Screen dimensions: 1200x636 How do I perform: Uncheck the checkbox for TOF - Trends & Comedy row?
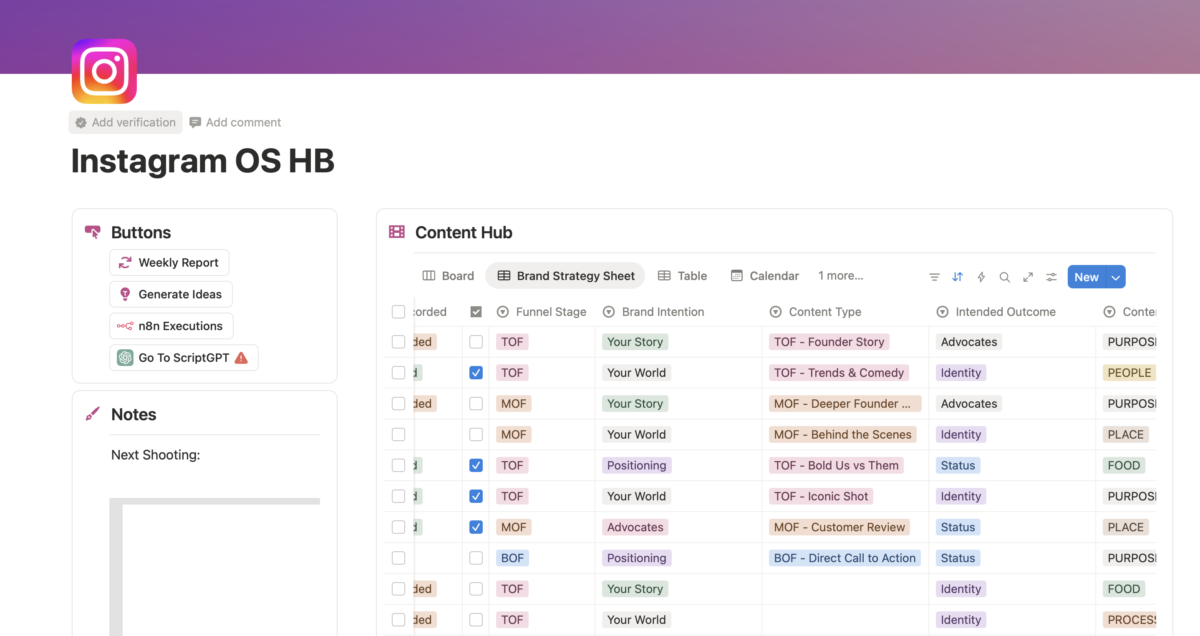(x=476, y=373)
